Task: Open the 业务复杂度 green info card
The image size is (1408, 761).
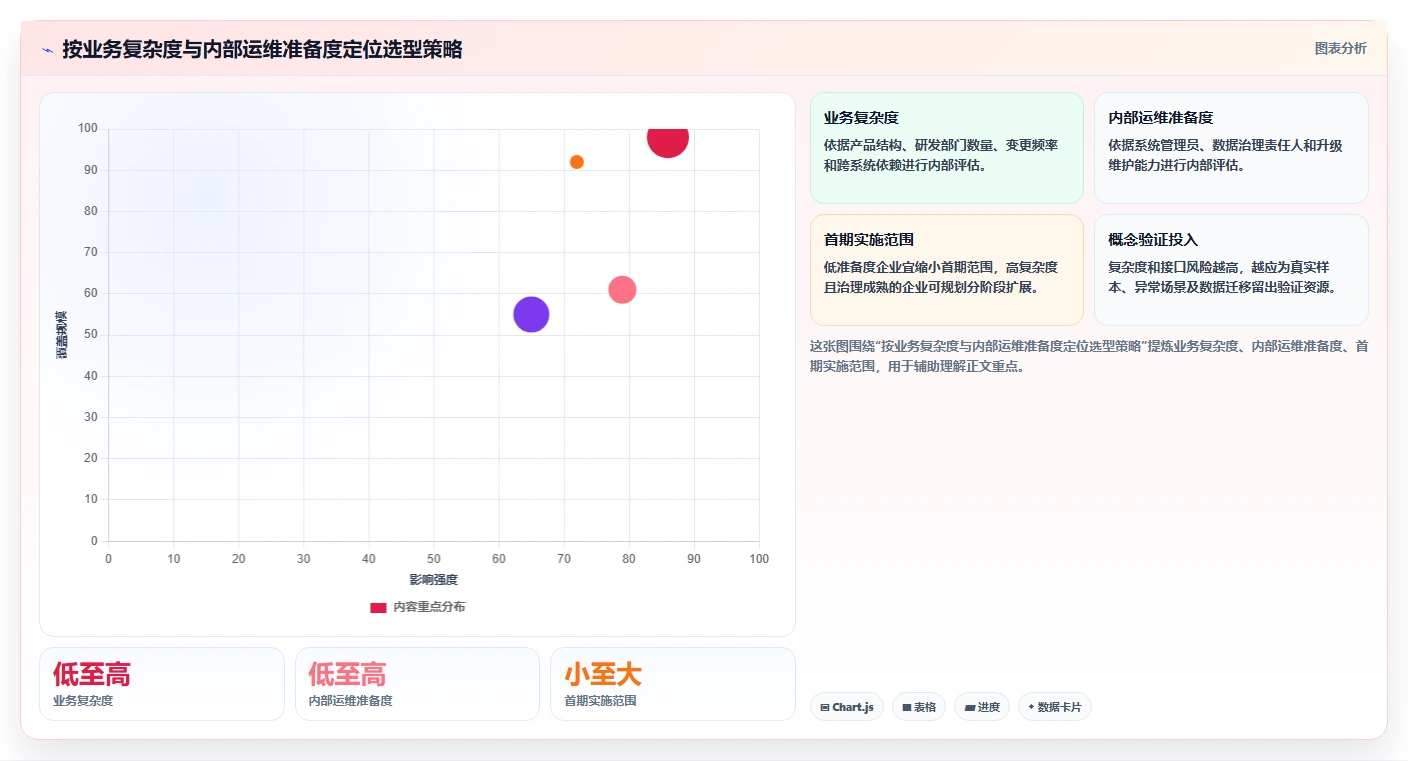Action: tap(947, 148)
